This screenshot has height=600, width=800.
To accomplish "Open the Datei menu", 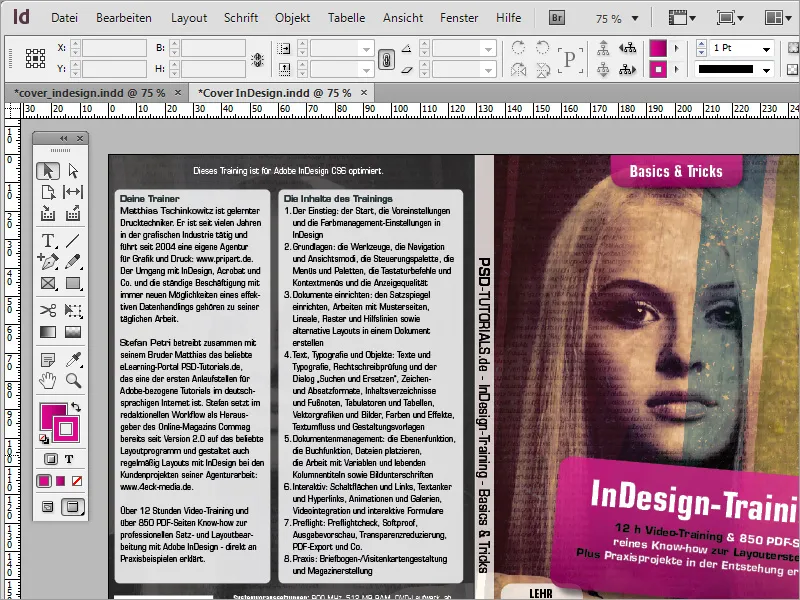I will pos(64,18).
